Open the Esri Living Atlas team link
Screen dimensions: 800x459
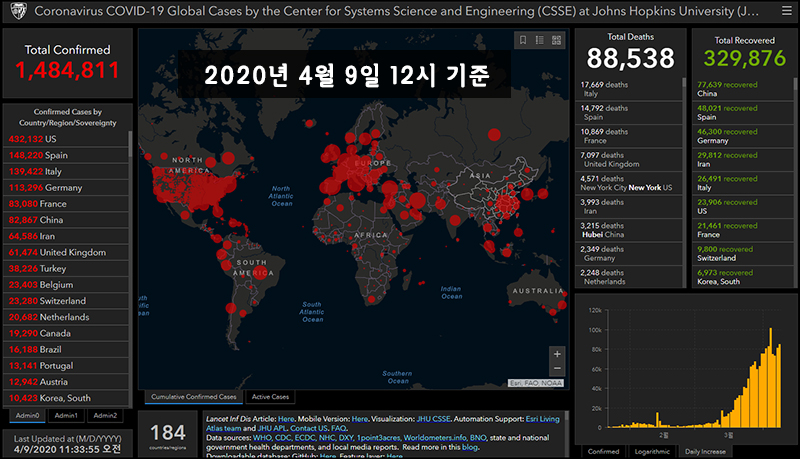coord(543,419)
